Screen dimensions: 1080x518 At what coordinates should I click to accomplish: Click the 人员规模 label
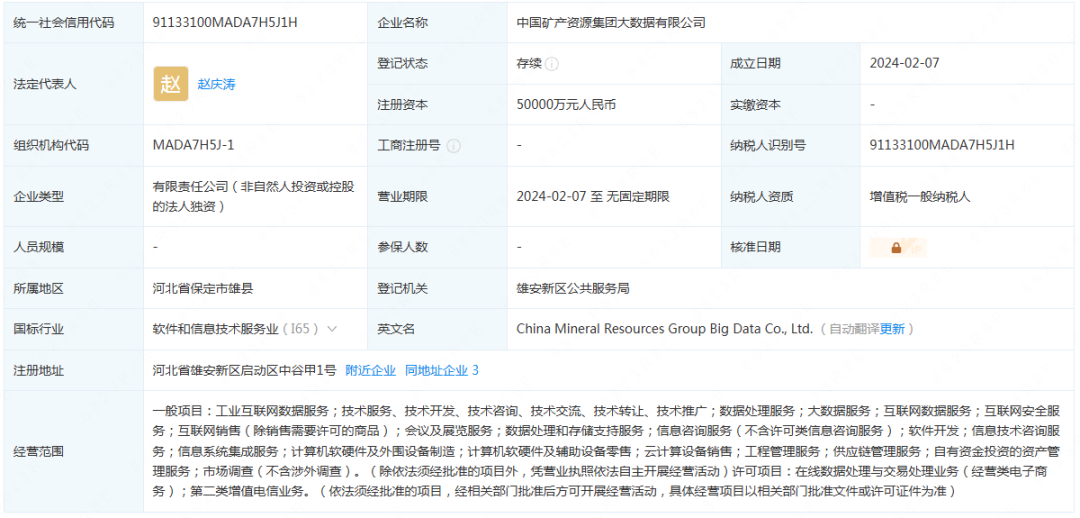pyautogui.click(x=39, y=247)
